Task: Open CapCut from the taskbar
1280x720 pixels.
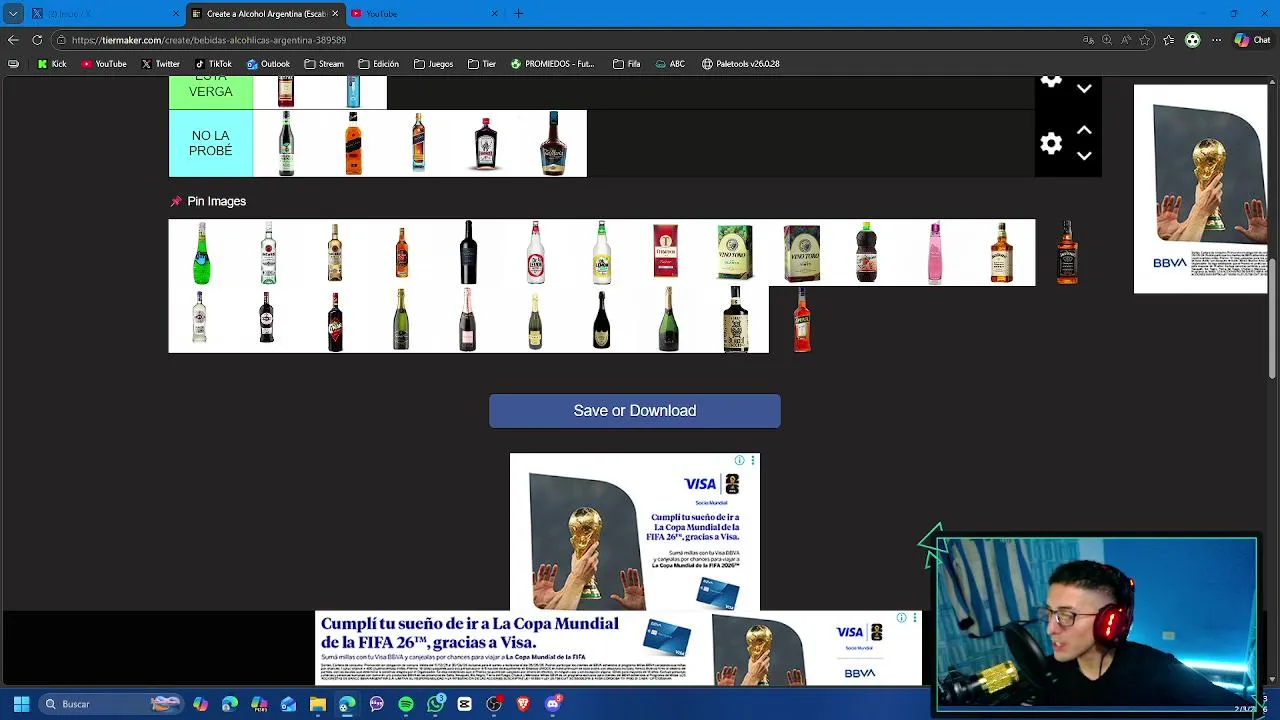Action: coord(464,704)
